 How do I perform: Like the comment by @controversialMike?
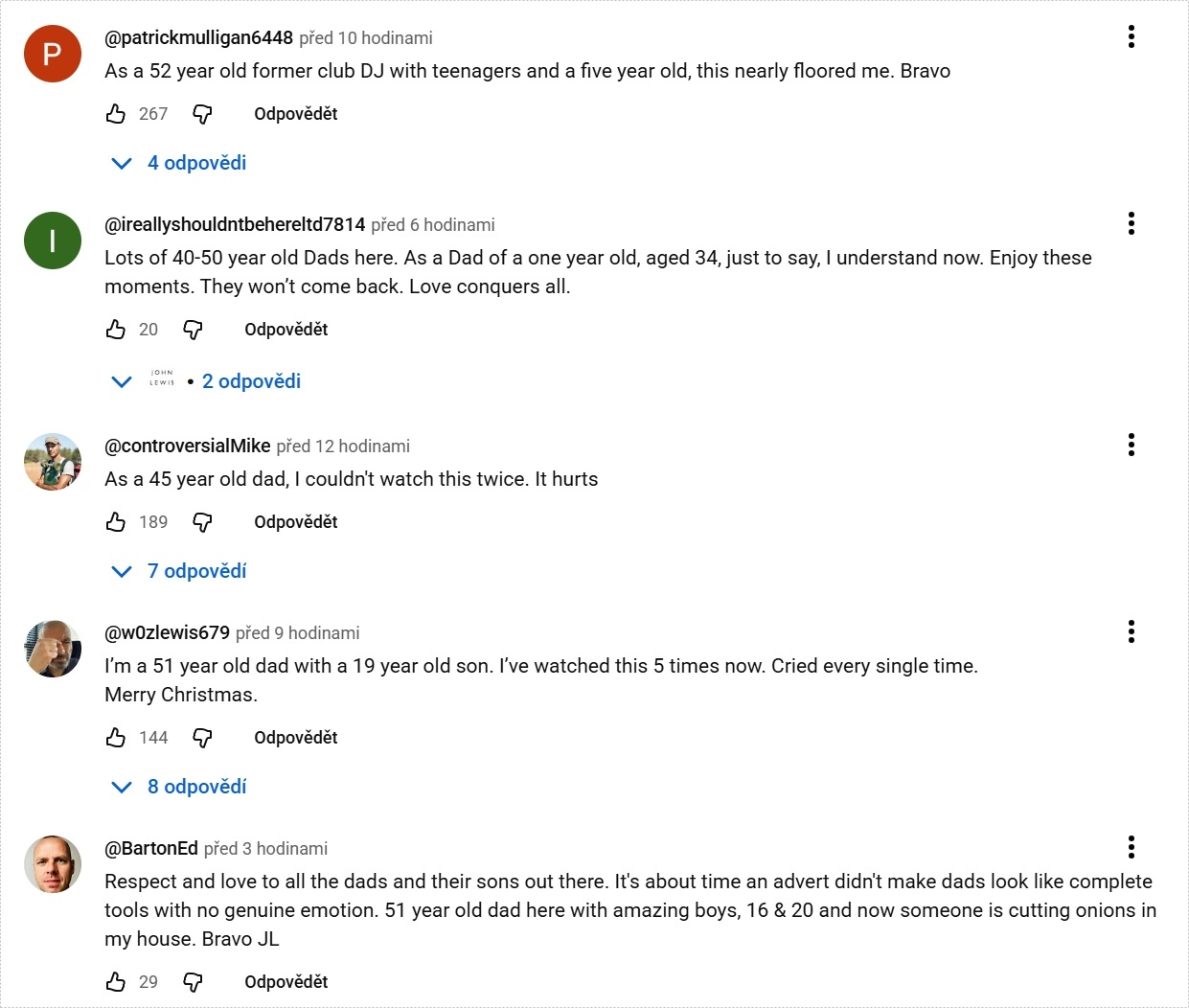pyautogui.click(x=116, y=522)
